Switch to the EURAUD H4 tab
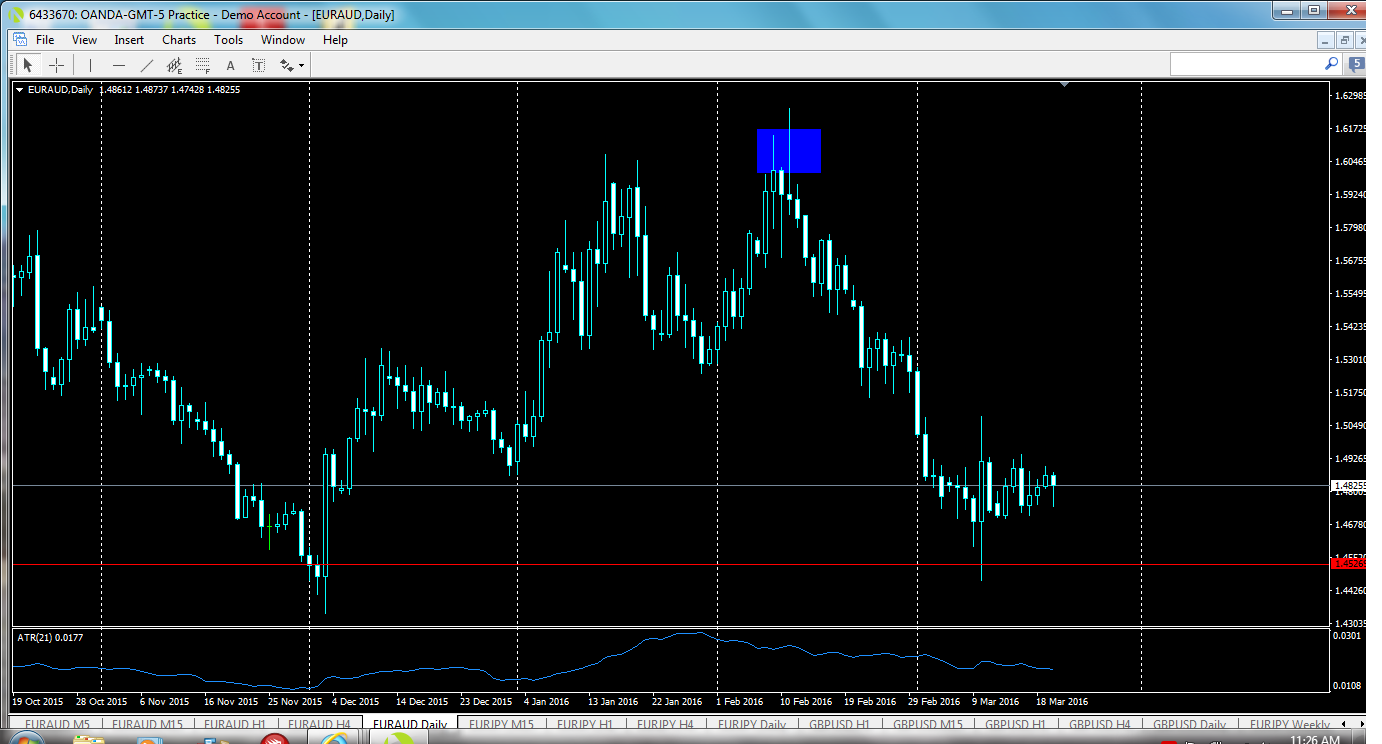Image resolution: width=1382 pixels, height=744 pixels. pos(319,724)
